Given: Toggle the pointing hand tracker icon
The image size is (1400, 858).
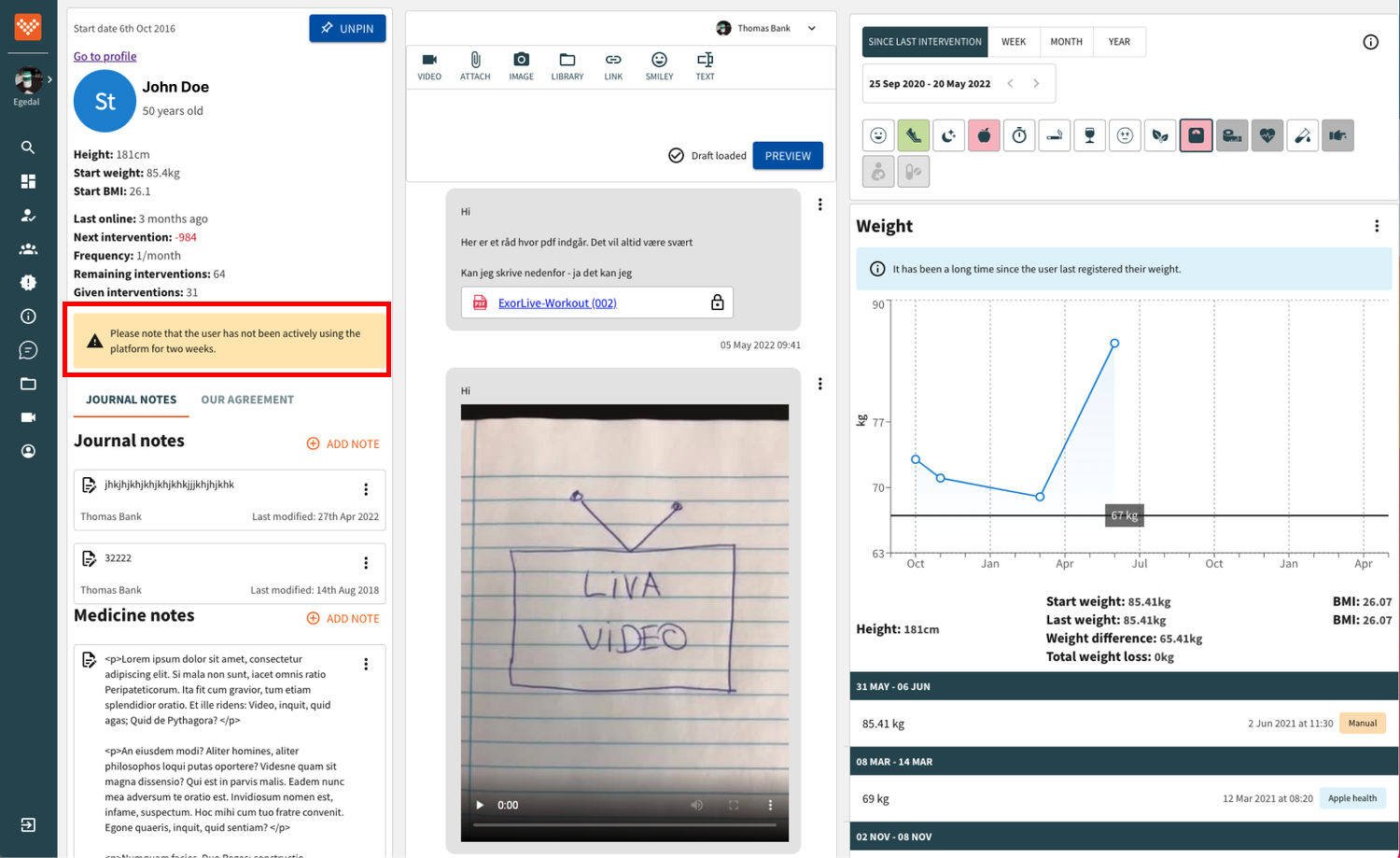Looking at the screenshot, I should [1337, 135].
